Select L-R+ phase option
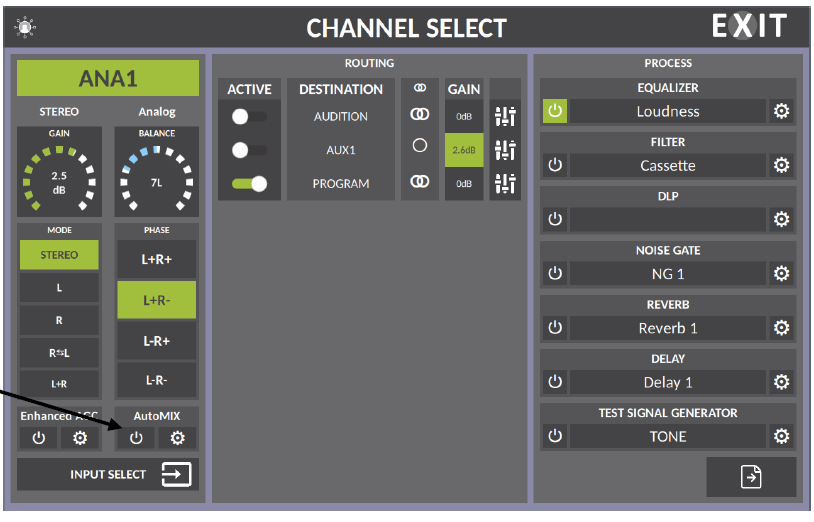This screenshot has width=814, height=522. [x=156, y=341]
